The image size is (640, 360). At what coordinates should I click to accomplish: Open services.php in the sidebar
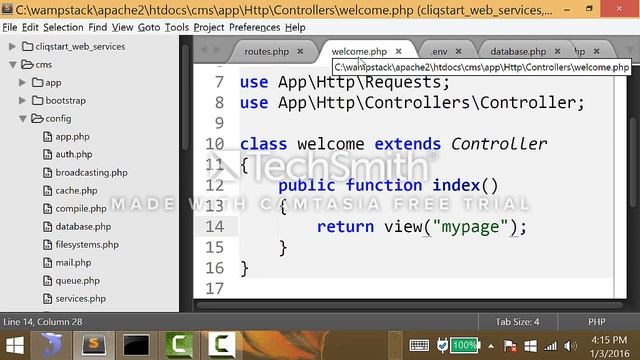pyautogui.click(x=80, y=298)
